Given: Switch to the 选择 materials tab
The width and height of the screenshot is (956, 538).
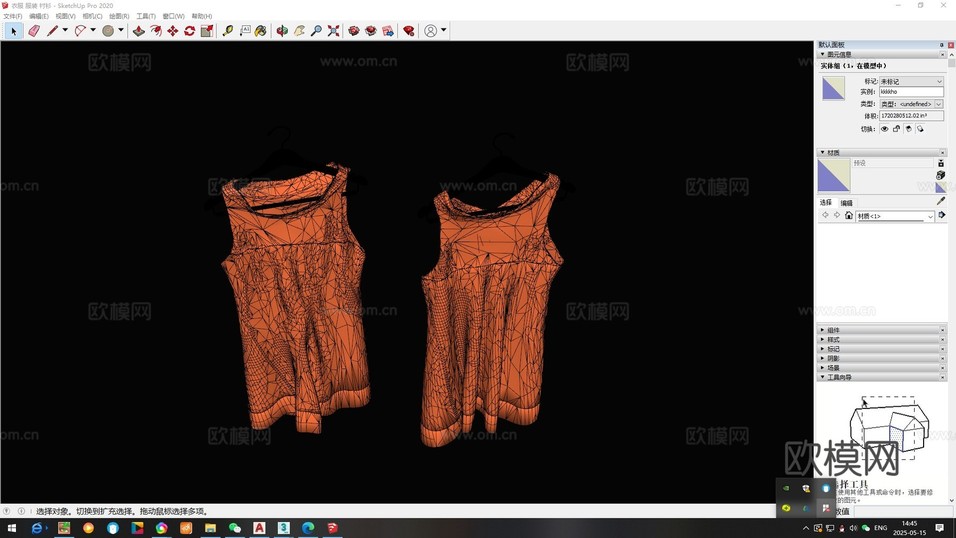Looking at the screenshot, I should (x=826, y=203).
